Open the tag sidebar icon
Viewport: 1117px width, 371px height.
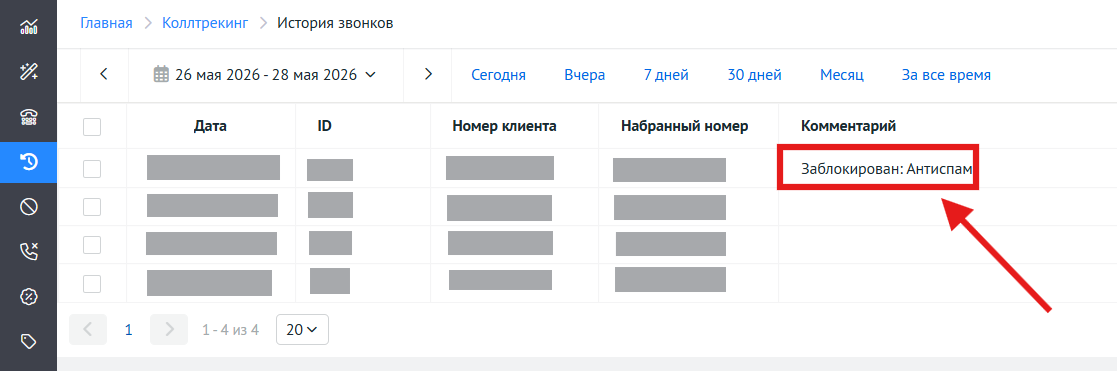pyautogui.click(x=28, y=342)
